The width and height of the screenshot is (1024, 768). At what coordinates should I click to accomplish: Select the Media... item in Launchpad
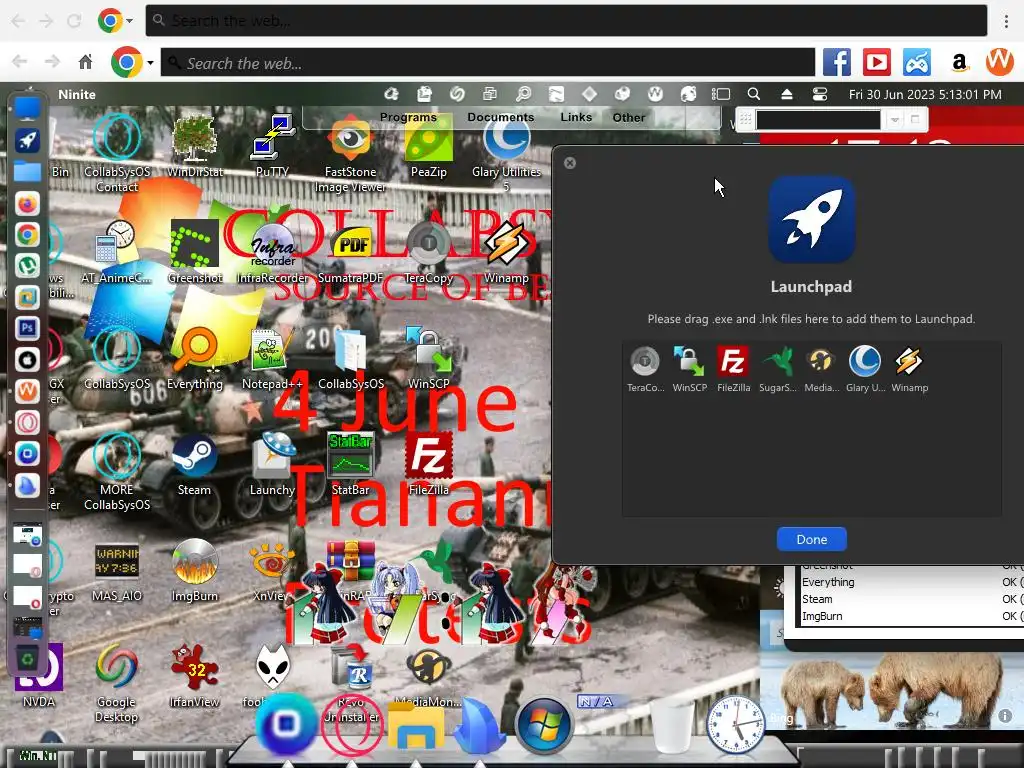[822, 369]
